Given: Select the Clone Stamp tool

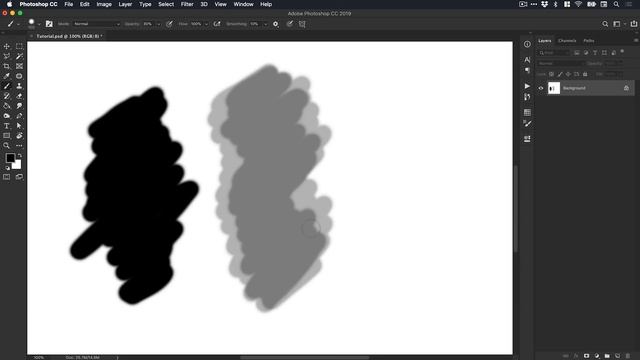Looking at the screenshot, I should (x=19, y=86).
